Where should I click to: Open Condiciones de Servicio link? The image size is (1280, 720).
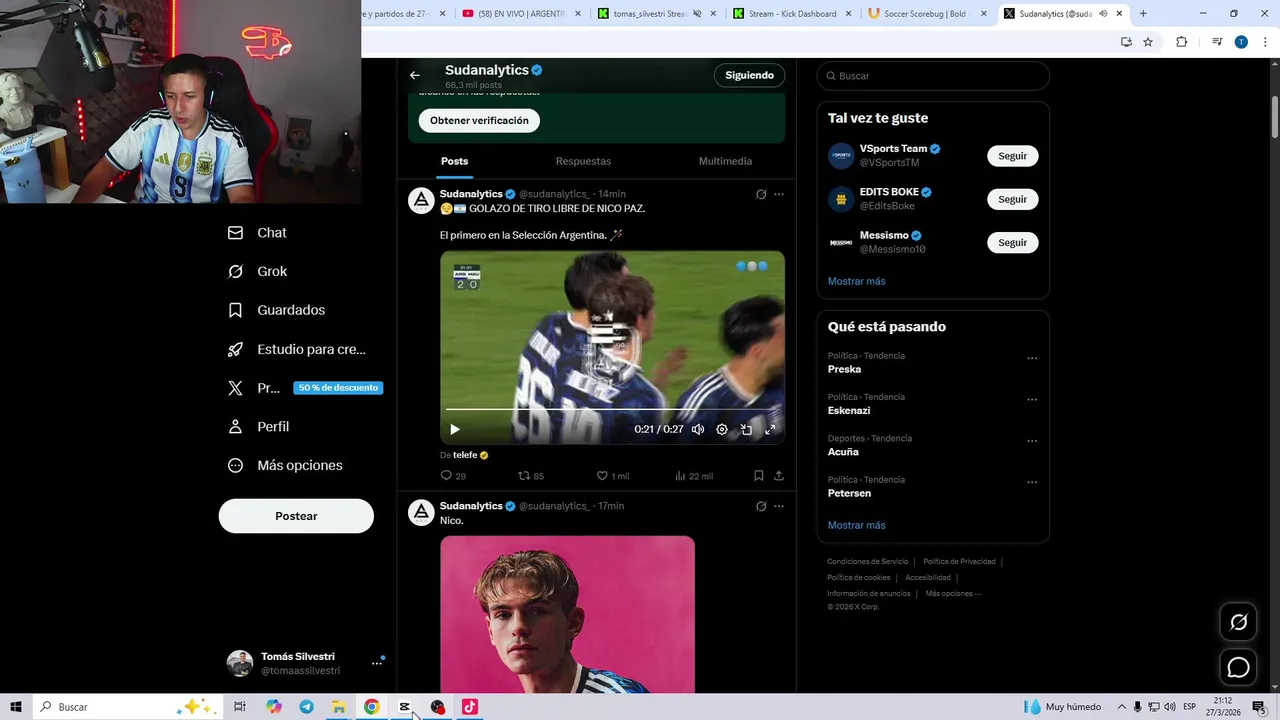point(868,562)
